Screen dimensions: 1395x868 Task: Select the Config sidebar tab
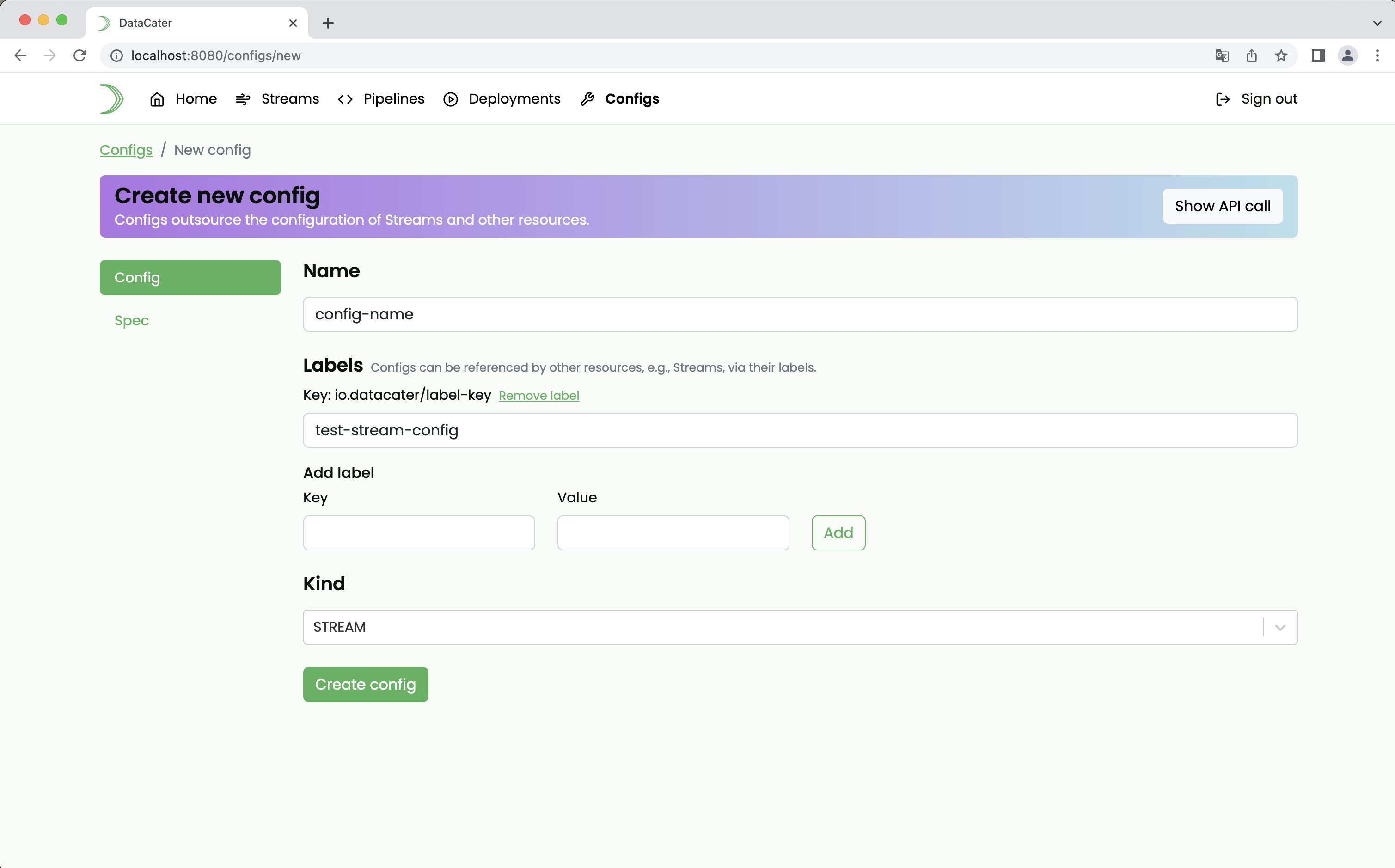point(190,278)
